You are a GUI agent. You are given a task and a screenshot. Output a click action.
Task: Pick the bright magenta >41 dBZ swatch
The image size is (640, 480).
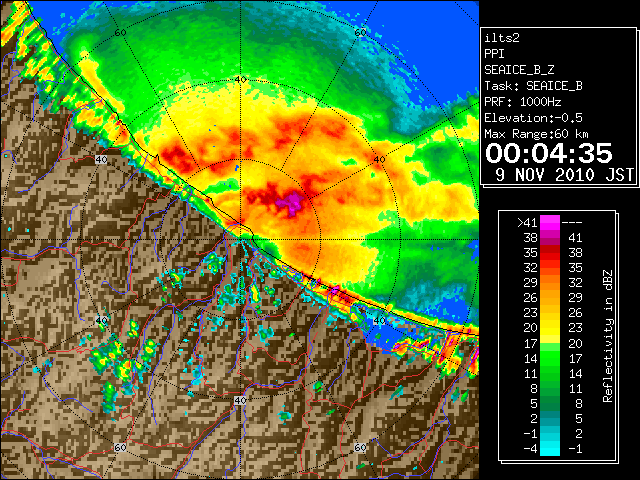550,222
